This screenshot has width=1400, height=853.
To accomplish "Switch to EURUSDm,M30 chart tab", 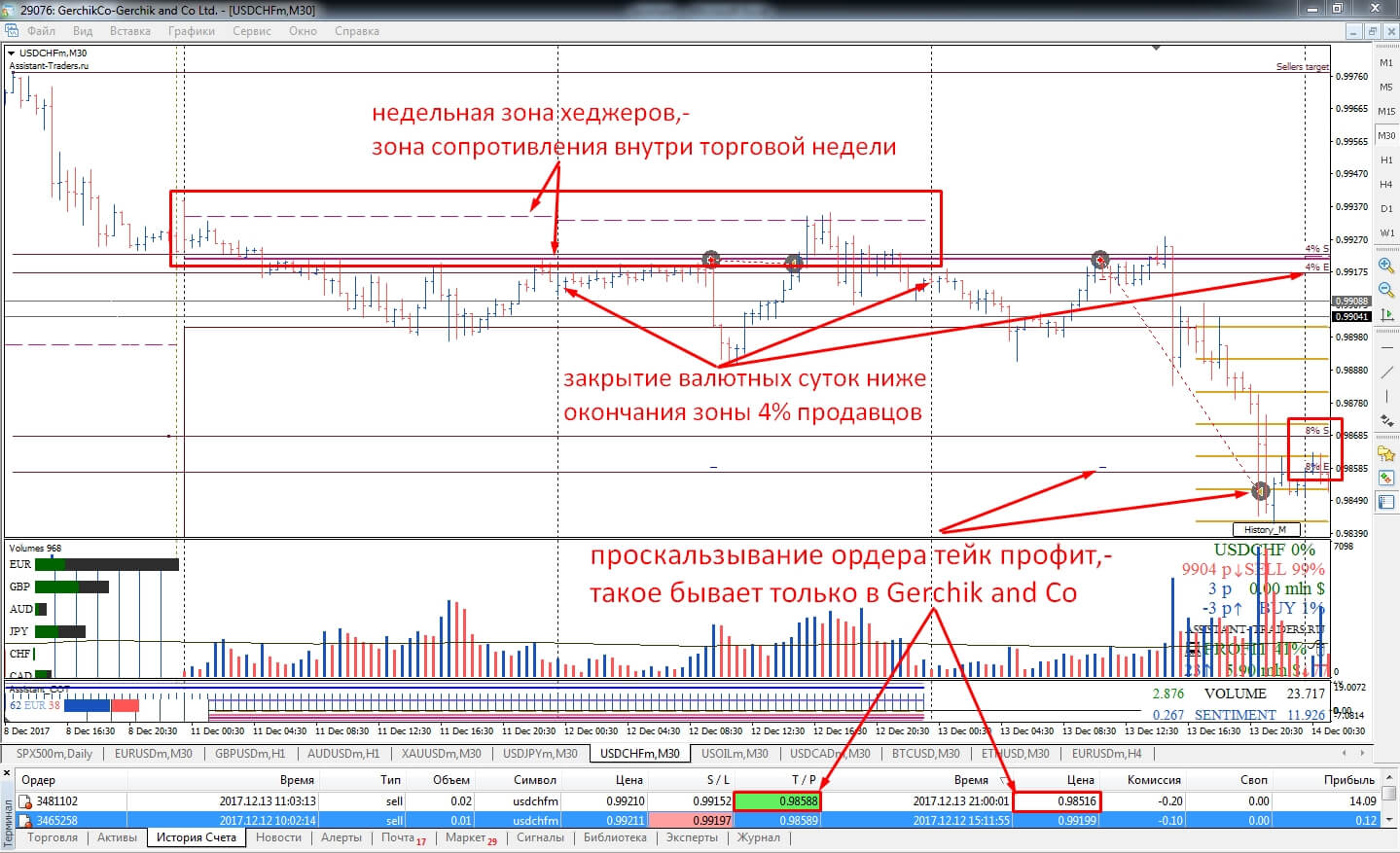I will 154,754.
